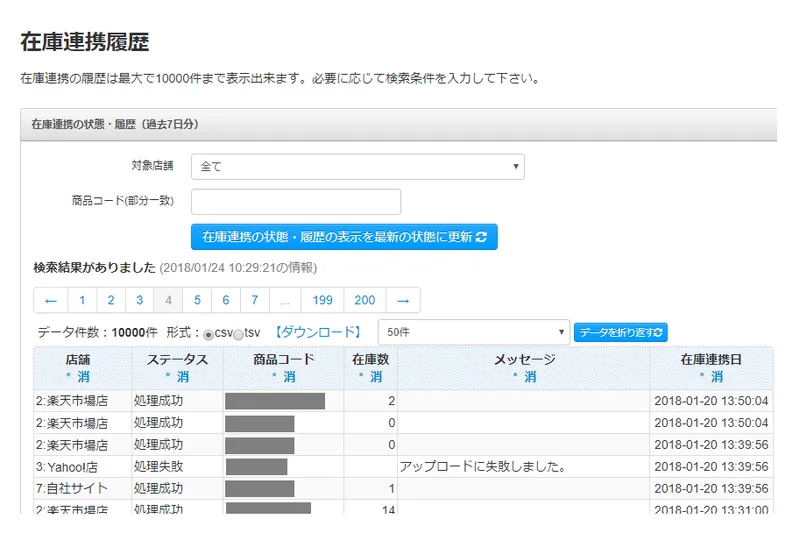Click the 【ダウンロード】 download link
The width and height of the screenshot is (800, 535).
point(318,333)
